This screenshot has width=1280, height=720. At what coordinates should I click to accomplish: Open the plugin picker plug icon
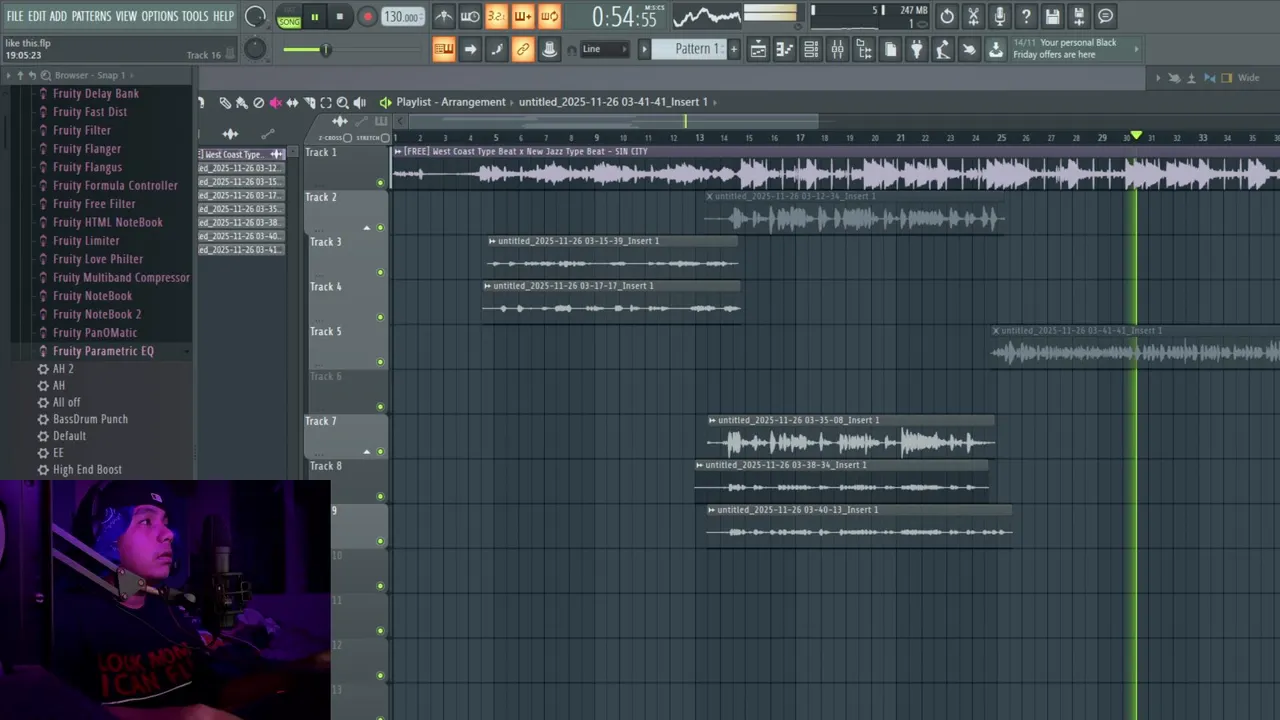(x=916, y=49)
